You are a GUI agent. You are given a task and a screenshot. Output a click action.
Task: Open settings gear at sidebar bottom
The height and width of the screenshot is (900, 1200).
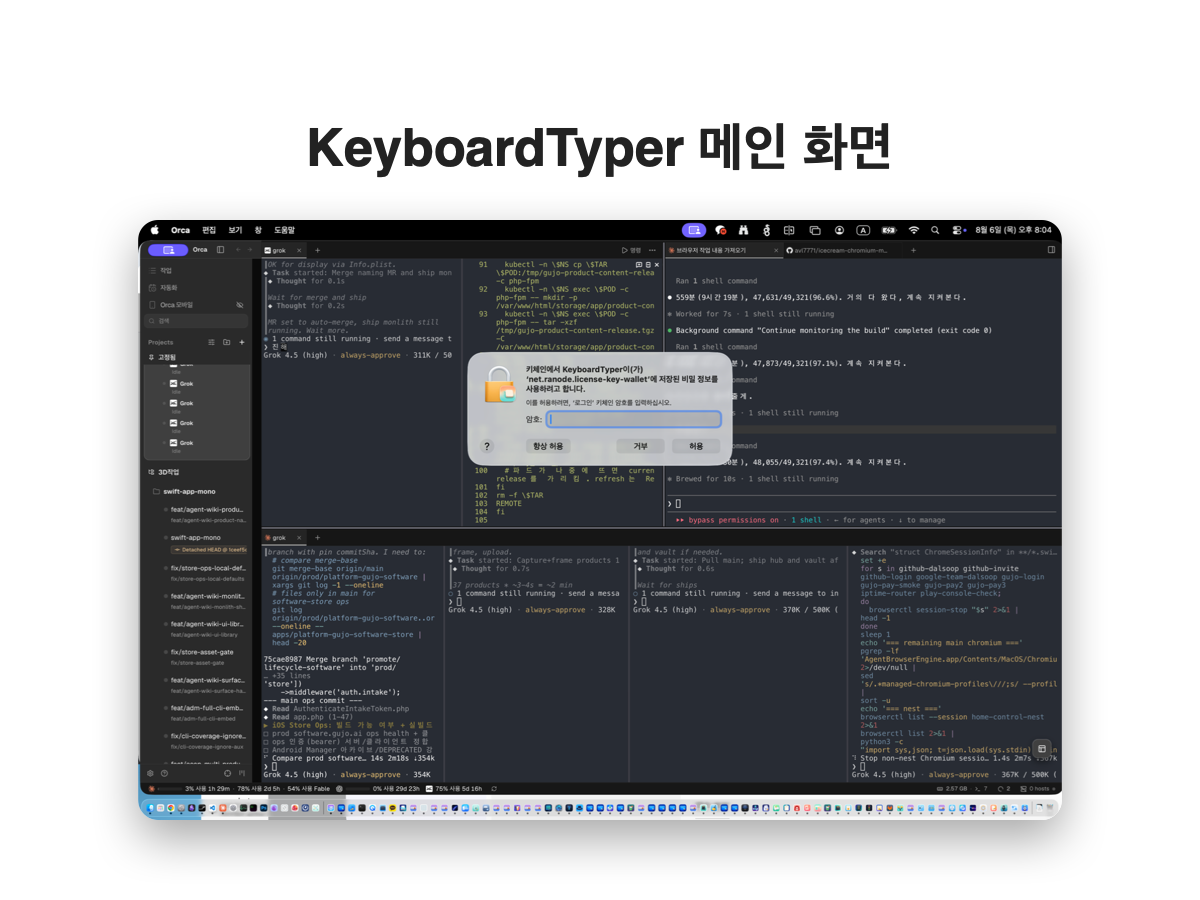[150, 773]
